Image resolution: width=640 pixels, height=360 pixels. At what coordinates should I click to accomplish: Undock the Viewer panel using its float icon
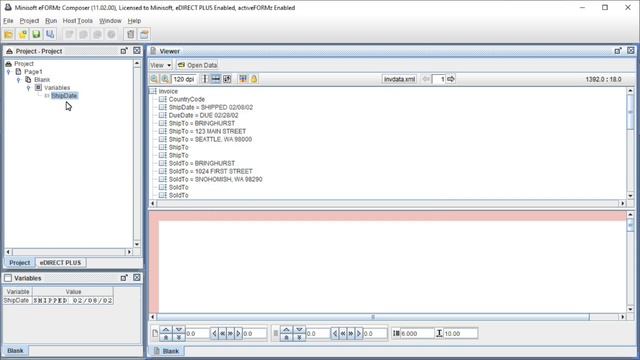(618, 51)
